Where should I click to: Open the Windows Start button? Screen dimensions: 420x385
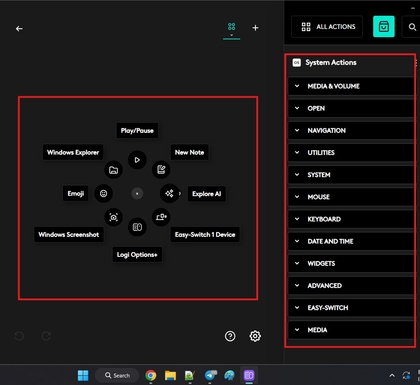click(83, 375)
